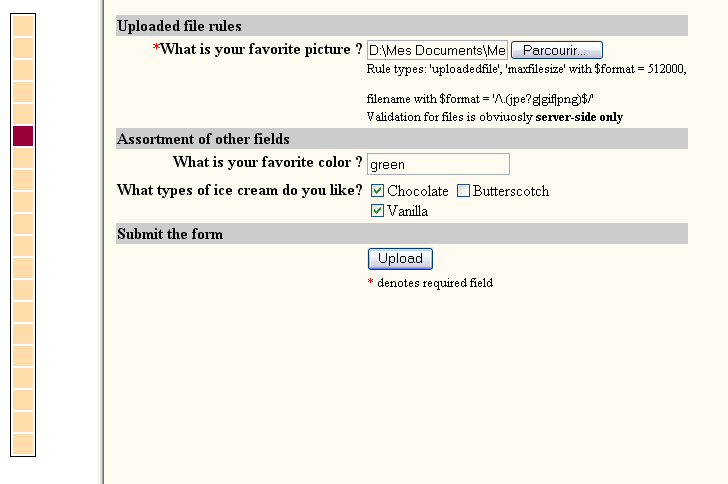Uncheck the Chocolate ice cream checkbox
The image size is (728, 484).
click(x=377, y=190)
